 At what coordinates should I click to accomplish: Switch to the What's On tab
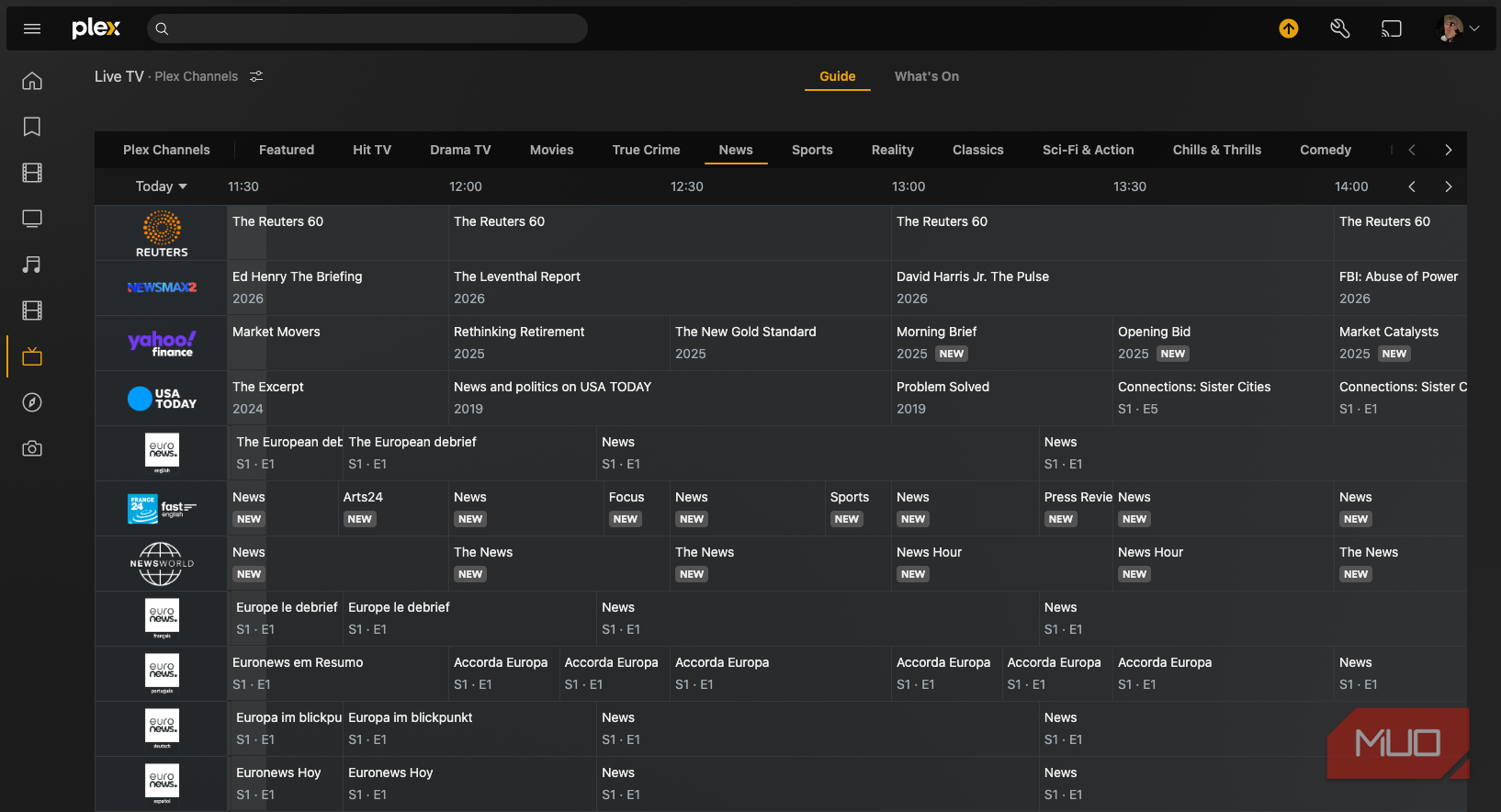coord(927,76)
